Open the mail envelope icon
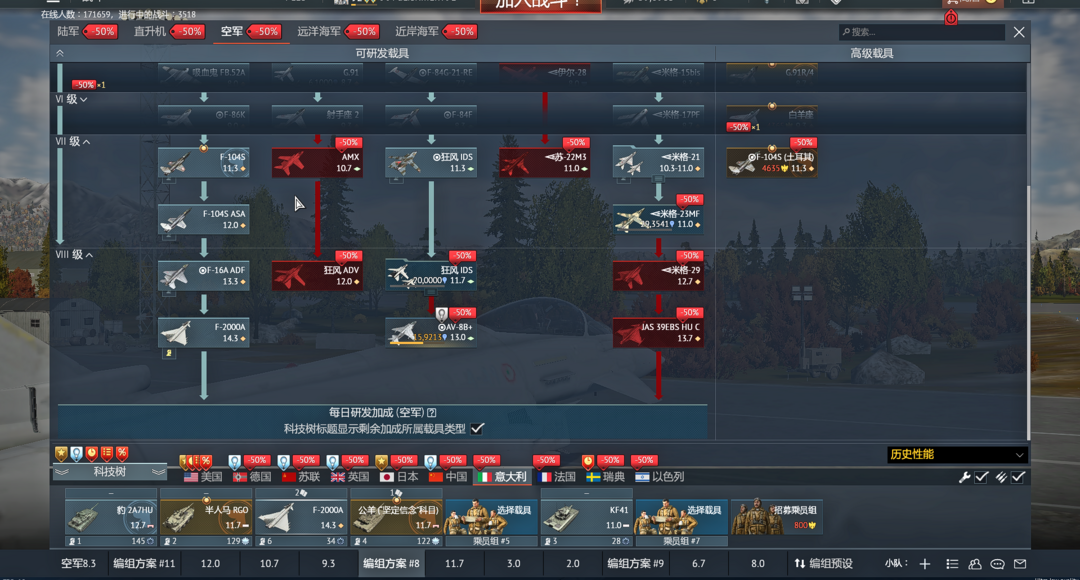This screenshot has height=580, width=1080. [1020, 564]
